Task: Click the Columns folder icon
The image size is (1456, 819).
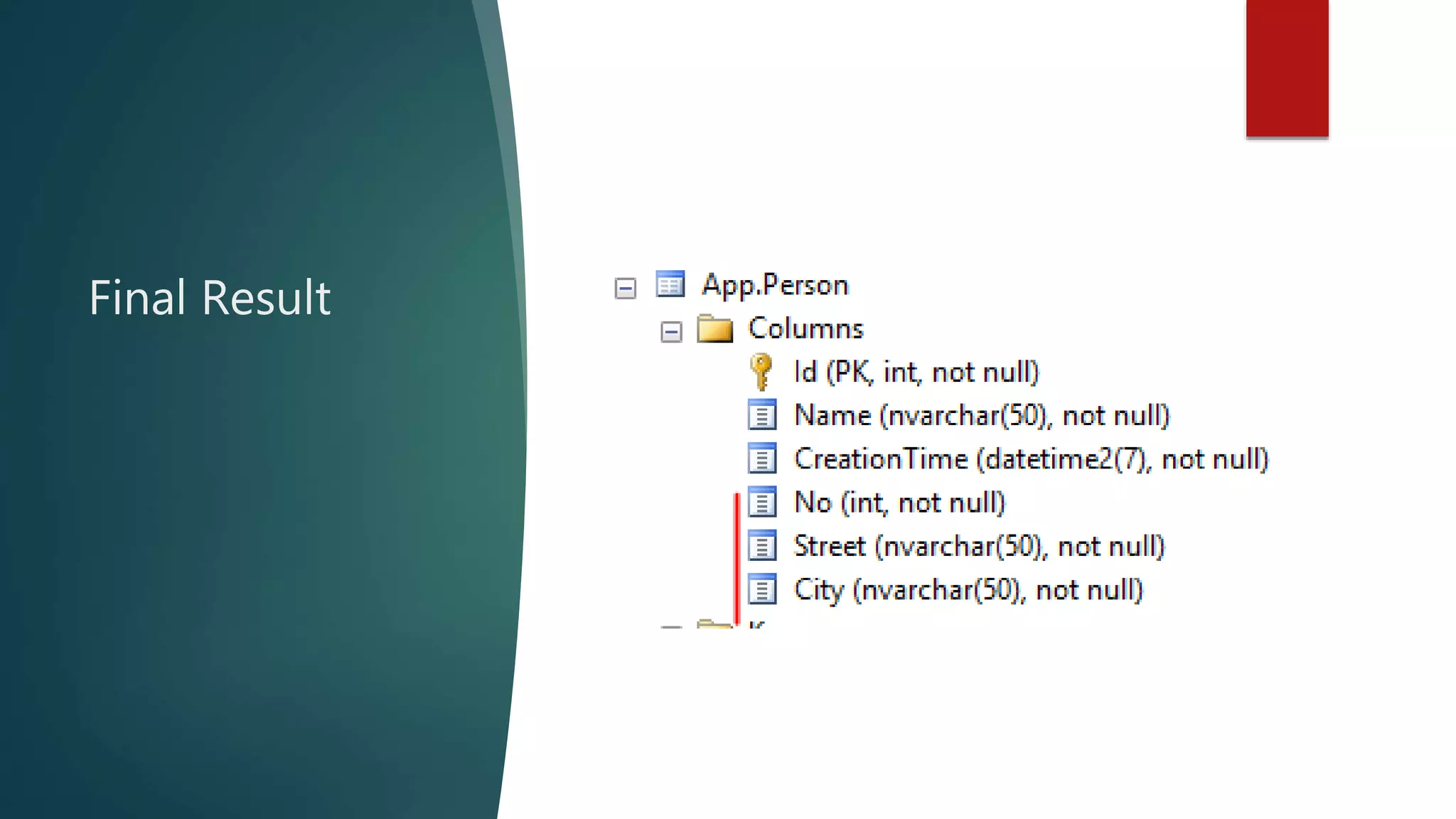Action: (714, 329)
